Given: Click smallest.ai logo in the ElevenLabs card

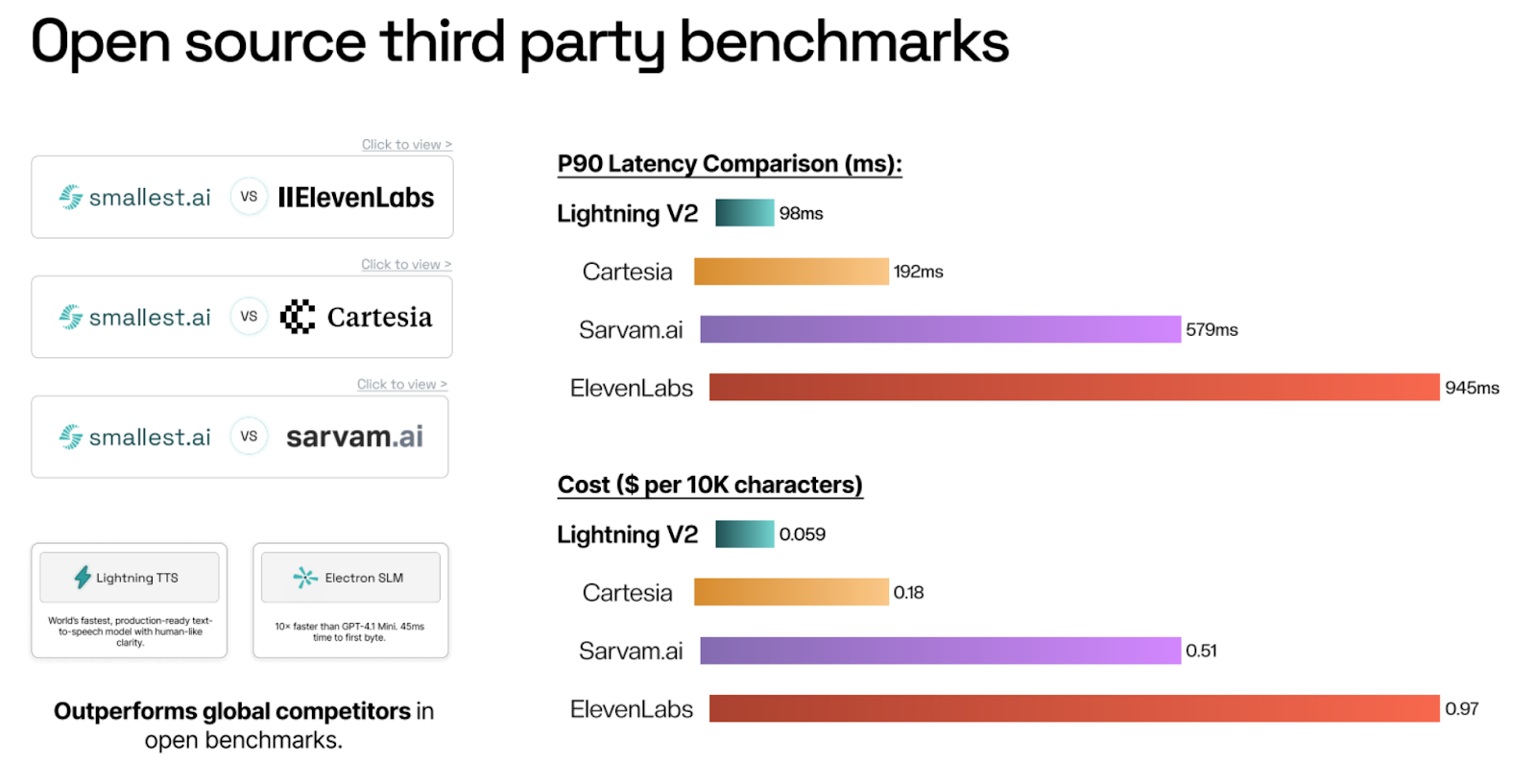Looking at the screenshot, I should point(134,198).
